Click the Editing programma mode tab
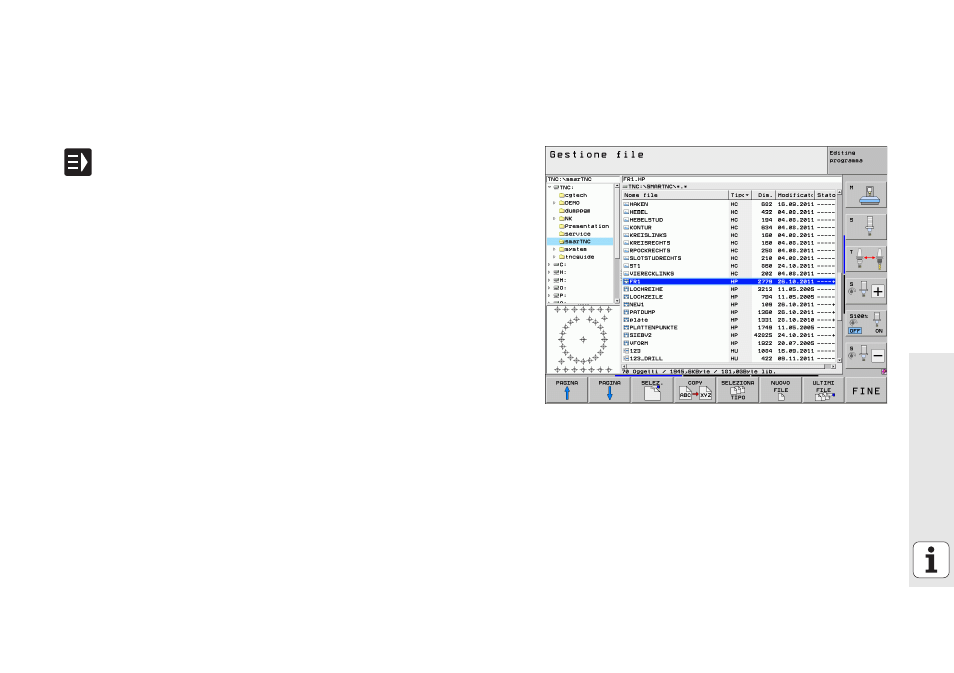 point(857,160)
